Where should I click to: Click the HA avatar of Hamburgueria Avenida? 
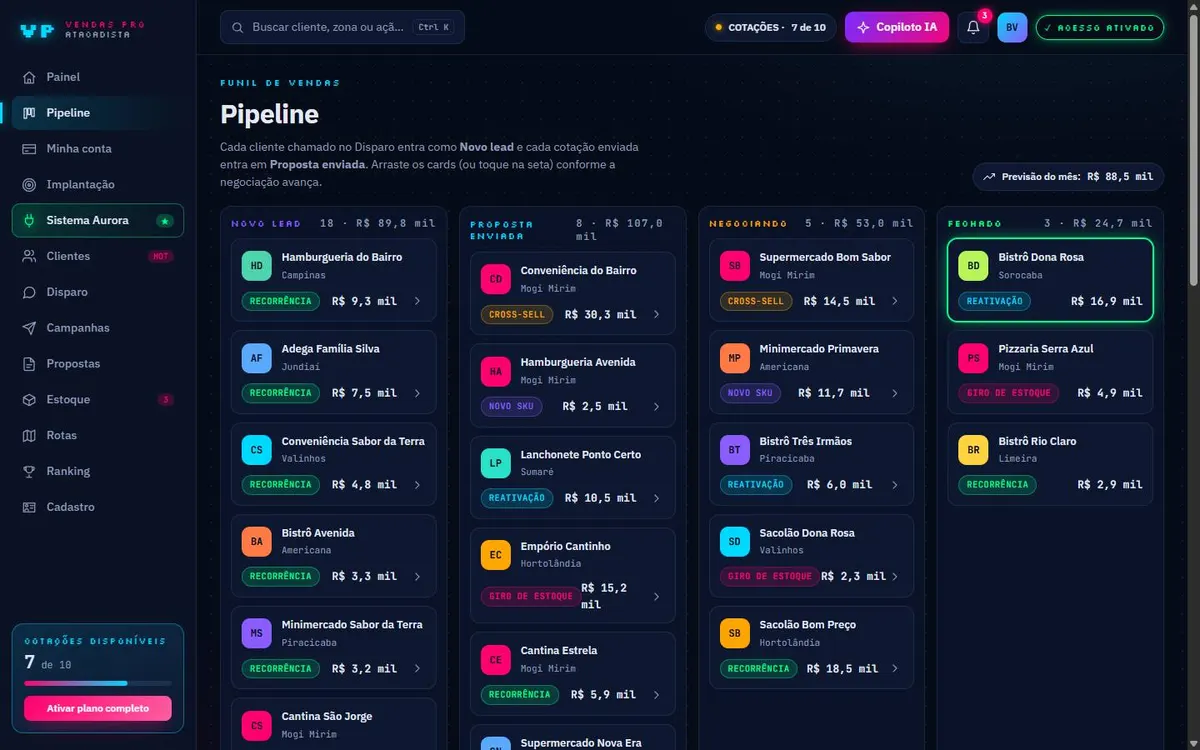point(496,371)
